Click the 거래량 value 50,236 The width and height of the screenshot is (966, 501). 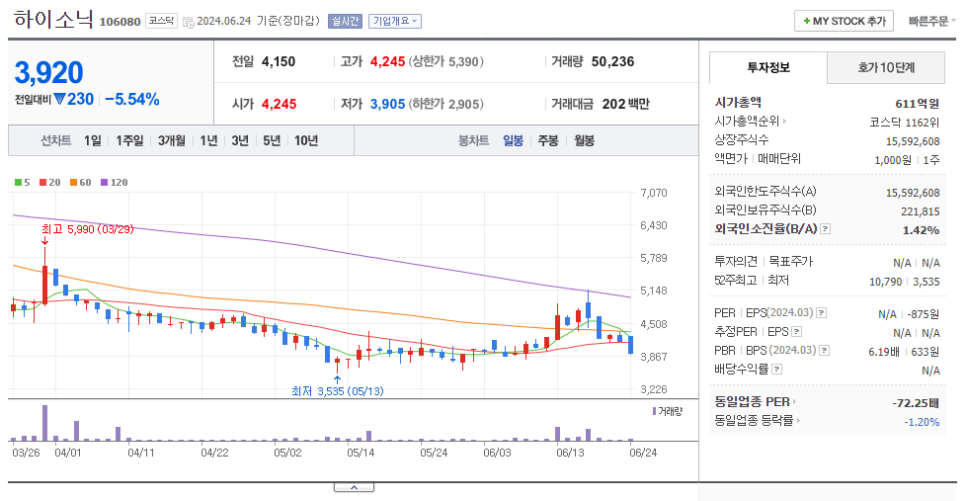pyautogui.click(x=612, y=62)
